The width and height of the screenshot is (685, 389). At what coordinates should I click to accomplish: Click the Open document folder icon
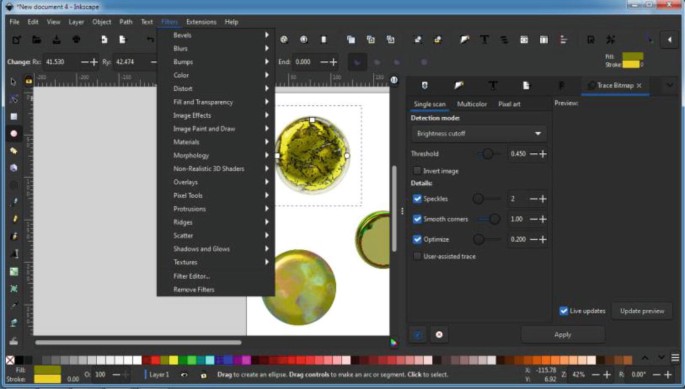pos(37,40)
